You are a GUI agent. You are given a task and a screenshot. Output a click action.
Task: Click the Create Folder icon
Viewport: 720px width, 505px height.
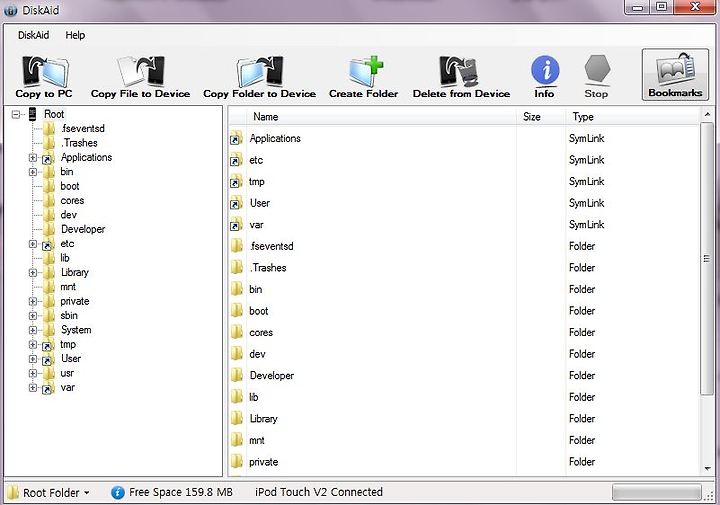[x=364, y=77]
